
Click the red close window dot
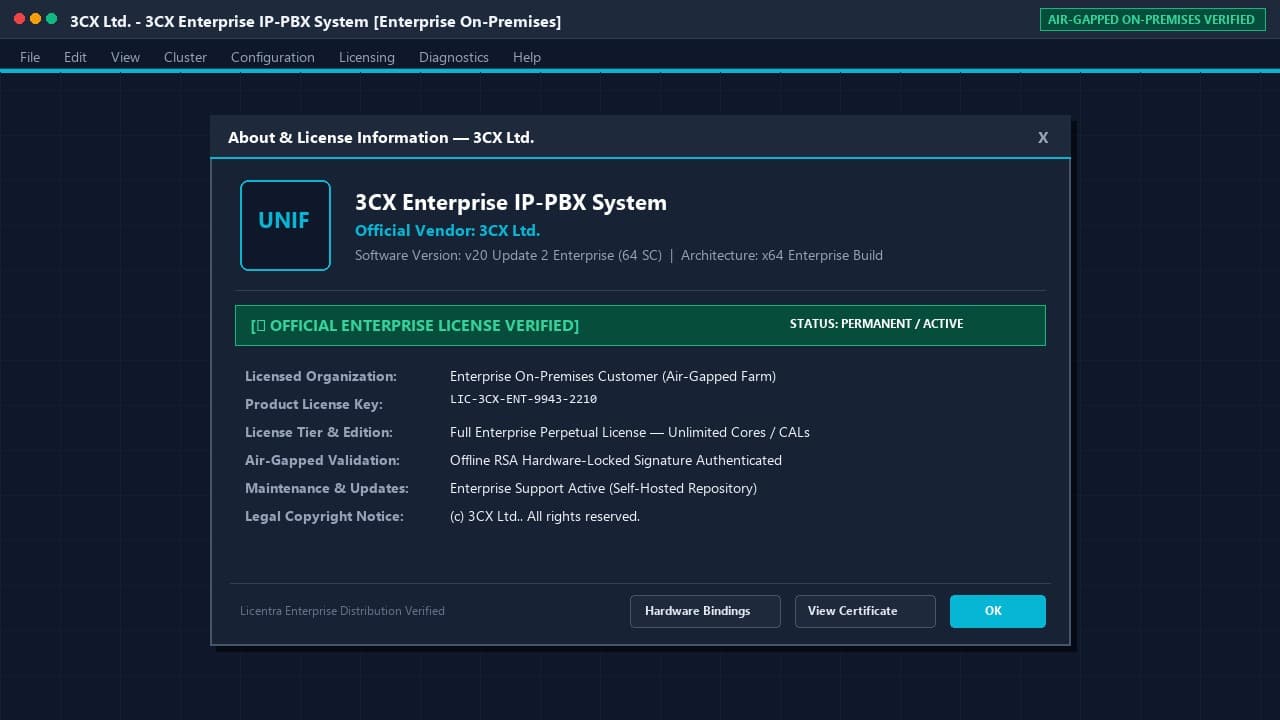tap(19, 19)
